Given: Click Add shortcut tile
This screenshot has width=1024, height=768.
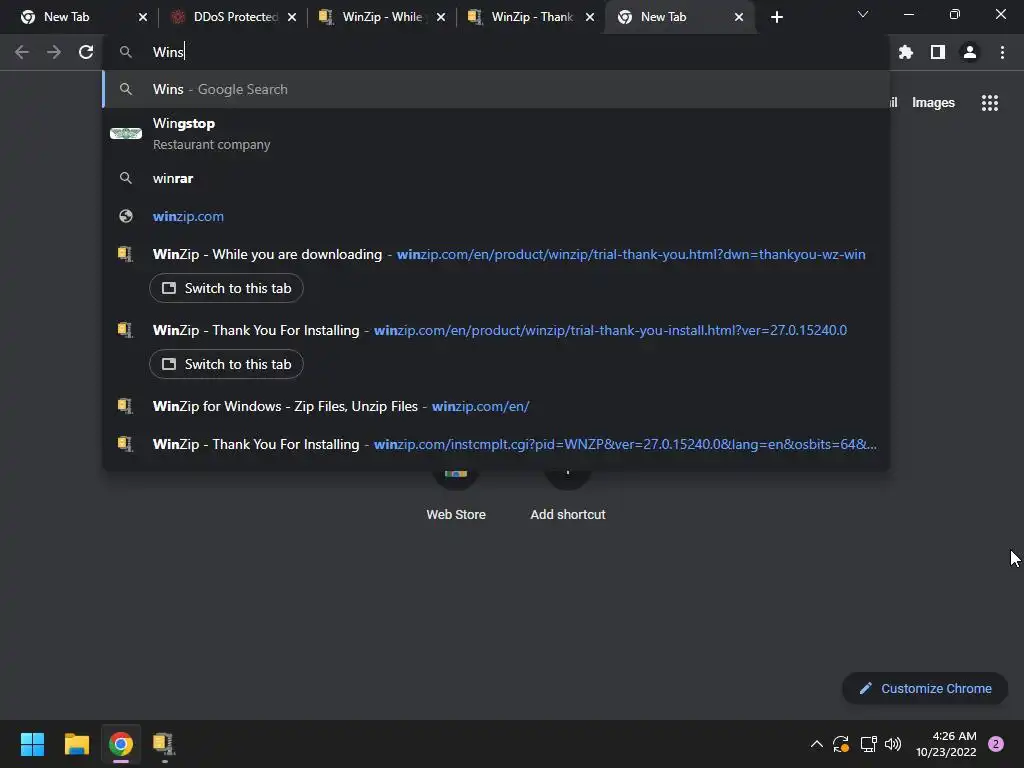Looking at the screenshot, I should pos(568,496).
